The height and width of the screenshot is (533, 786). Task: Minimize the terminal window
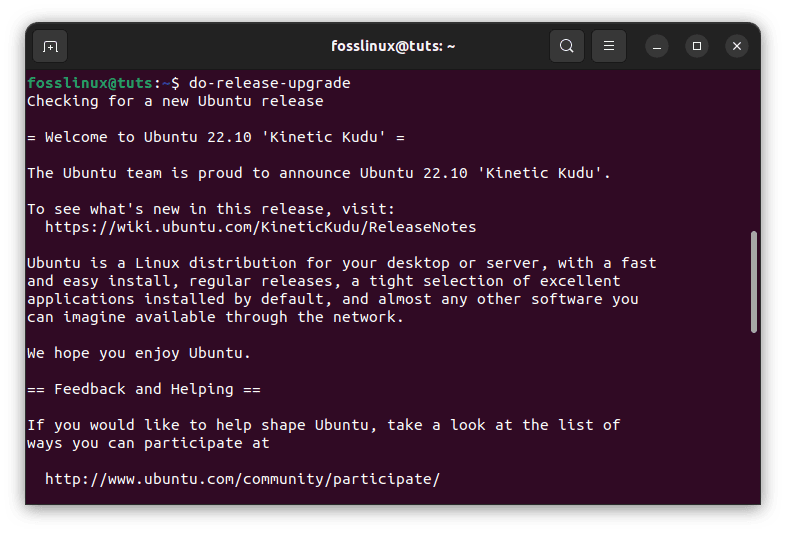(657, 46)
